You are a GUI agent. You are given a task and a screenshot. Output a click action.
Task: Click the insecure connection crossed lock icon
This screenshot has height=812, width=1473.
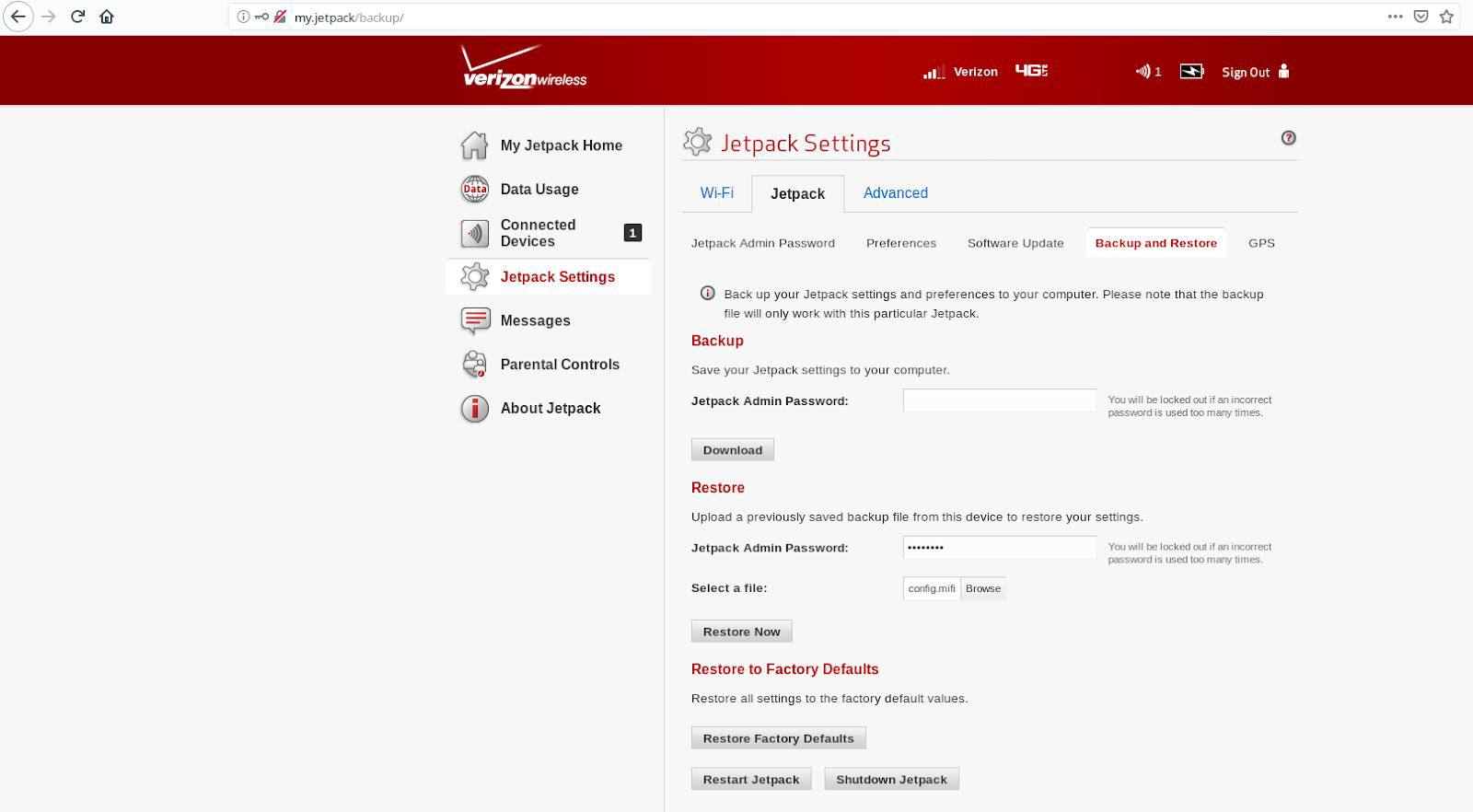click(x=280, y=17)
